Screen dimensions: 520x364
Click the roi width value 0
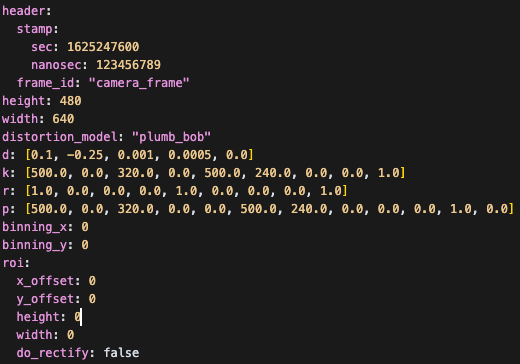tap(70, 335)
